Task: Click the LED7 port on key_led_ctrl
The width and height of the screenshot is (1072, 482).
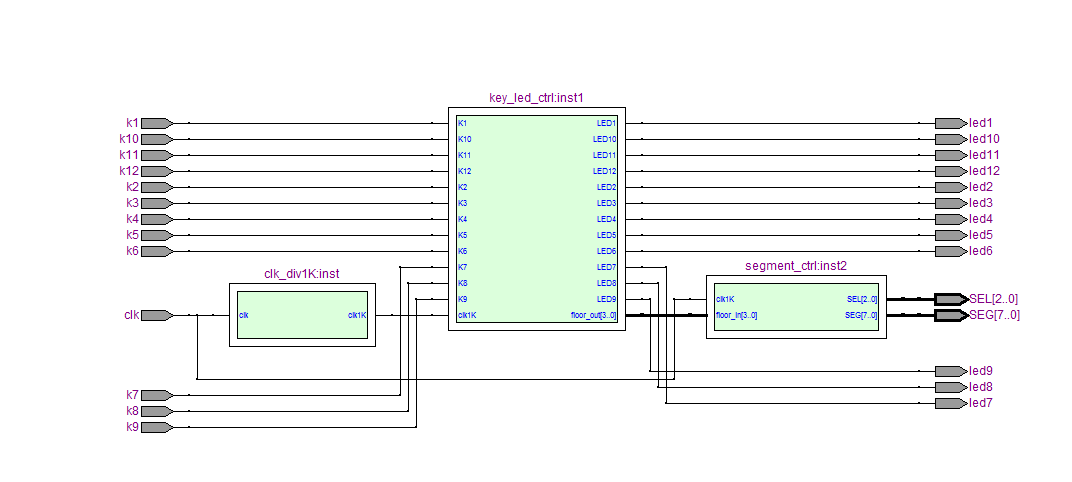Action: (x=606, y=267)
